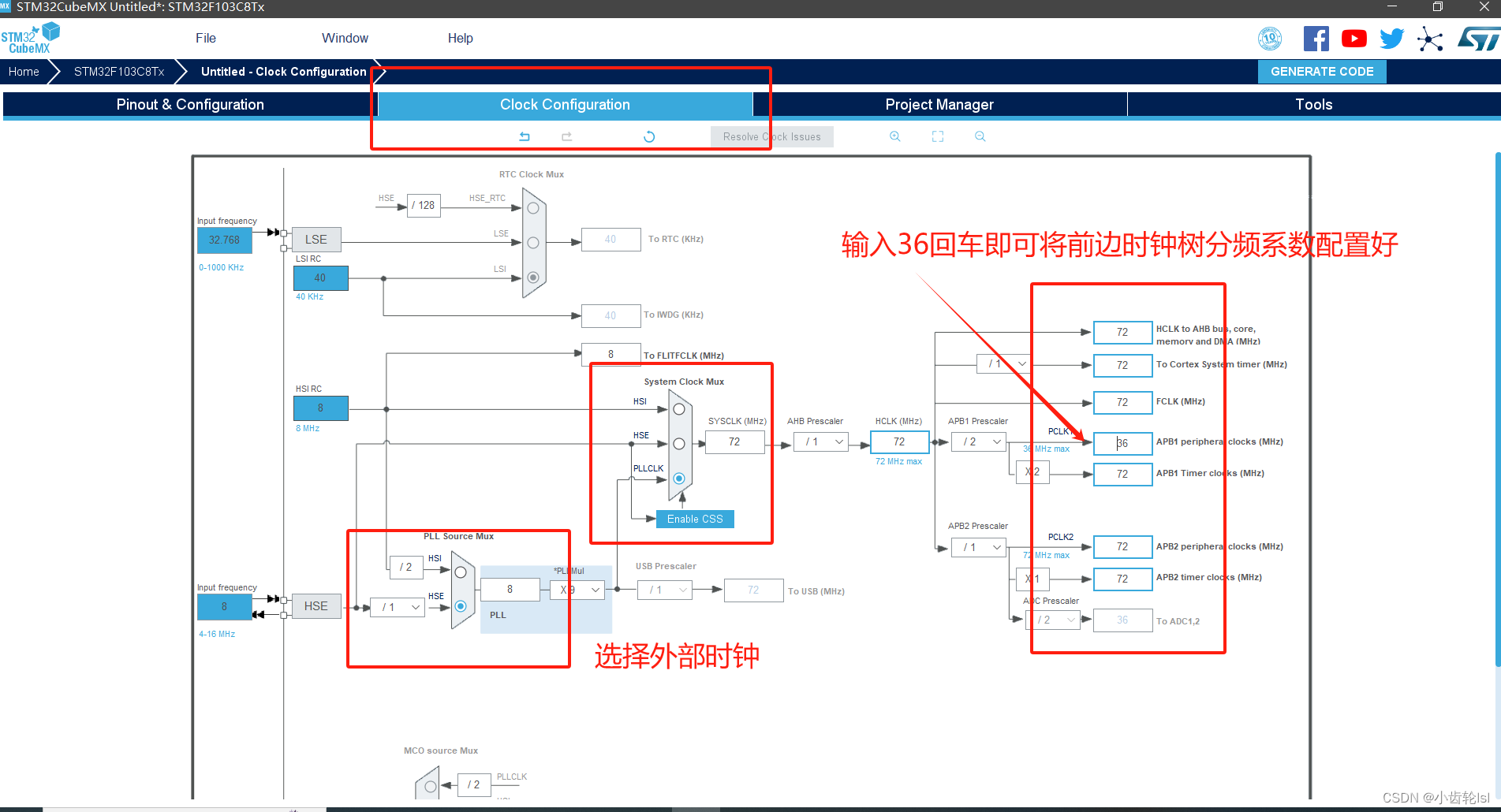Click the APB1 Timer clocks 72 field
The width and height of the screenshot is (1501, 812).
point(1122,475)
